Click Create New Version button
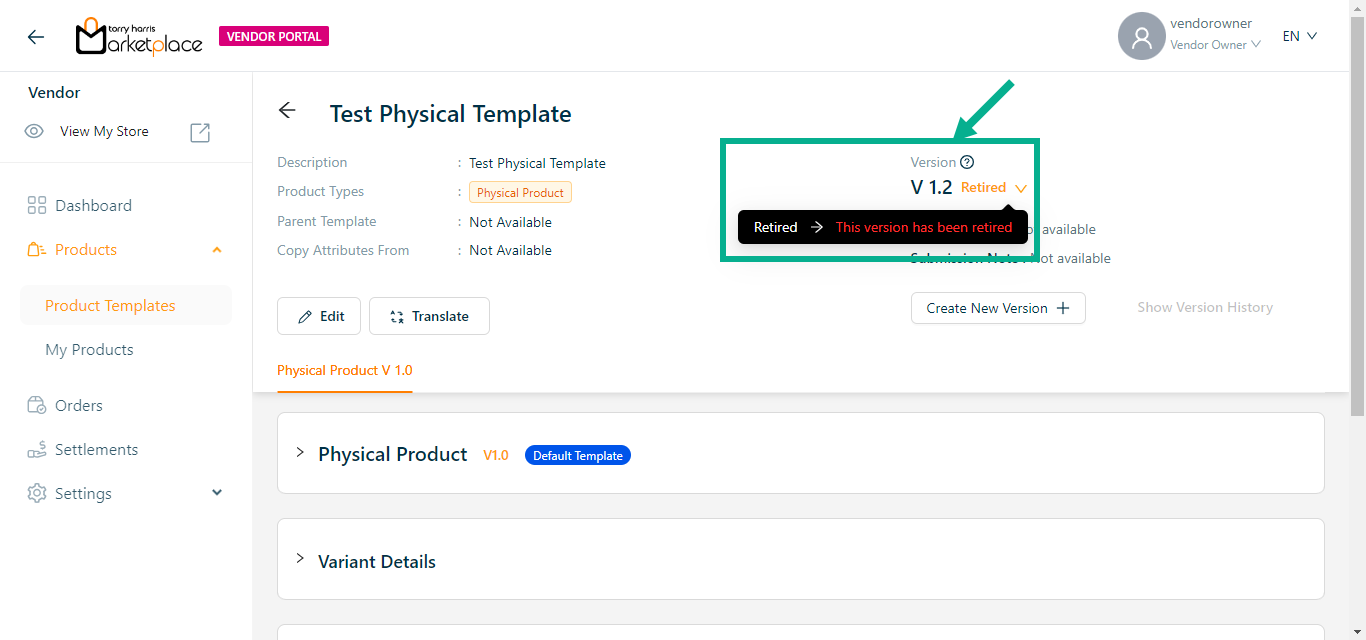The height and width of the screenshot is (640, 1366). coord(997,308)
